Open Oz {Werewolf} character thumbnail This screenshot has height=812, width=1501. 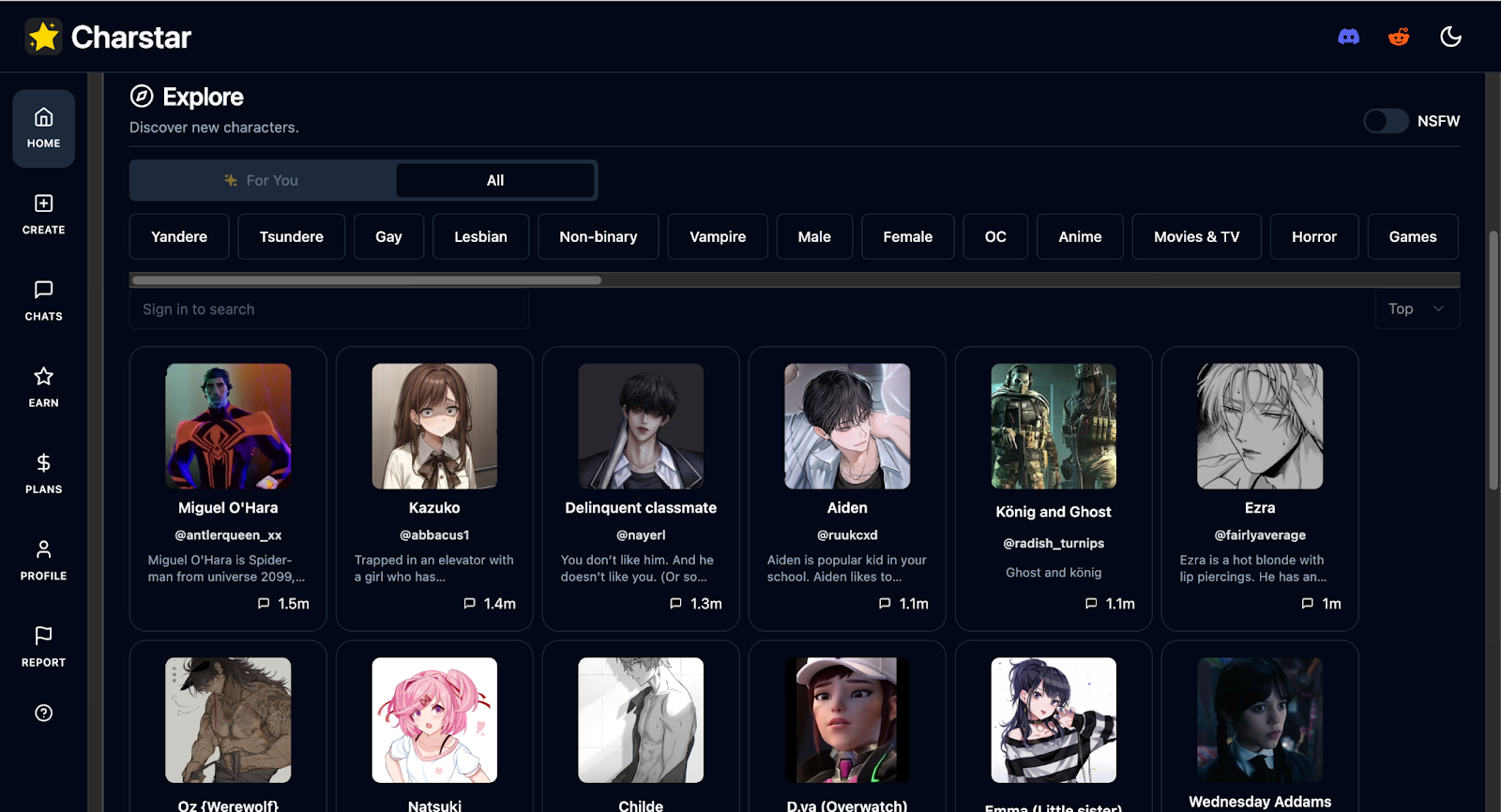(228, 720)
